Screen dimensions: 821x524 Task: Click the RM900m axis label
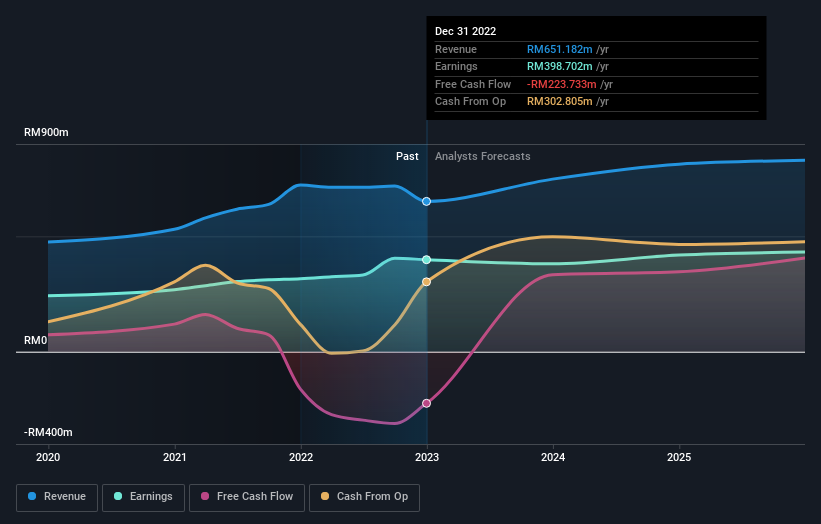point(46,132)
